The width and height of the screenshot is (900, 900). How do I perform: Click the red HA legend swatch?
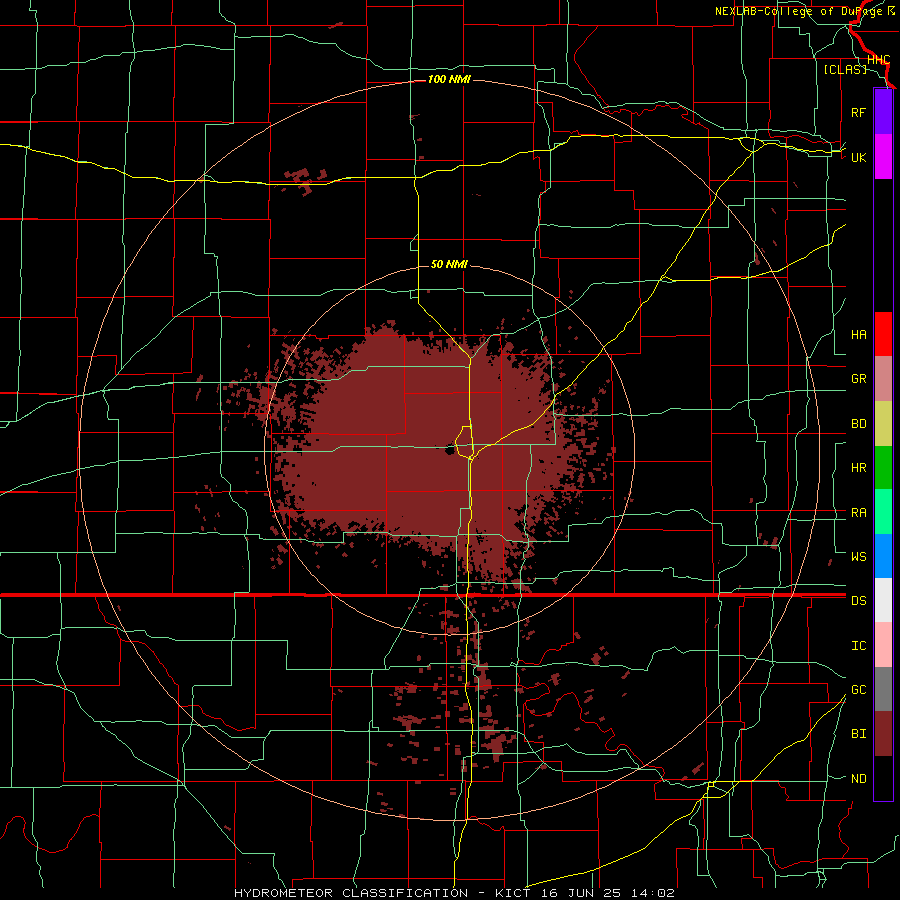pyautogui.click(x=883, y=334)
